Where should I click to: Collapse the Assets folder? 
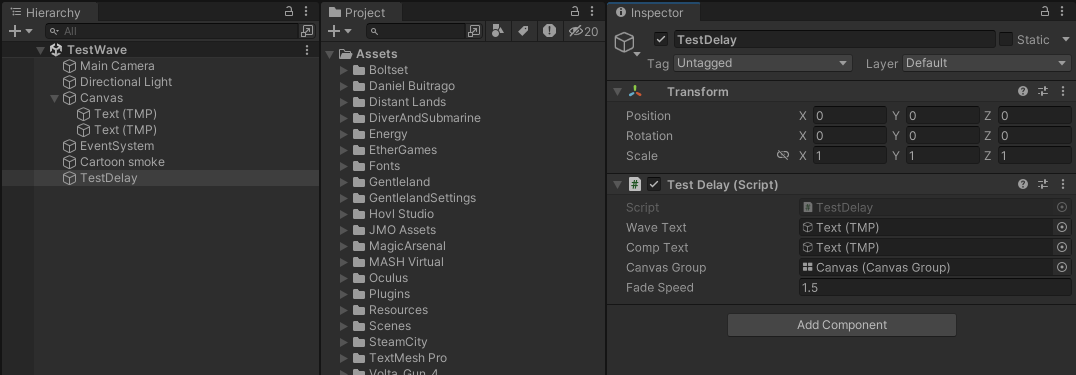coord(329,54)
